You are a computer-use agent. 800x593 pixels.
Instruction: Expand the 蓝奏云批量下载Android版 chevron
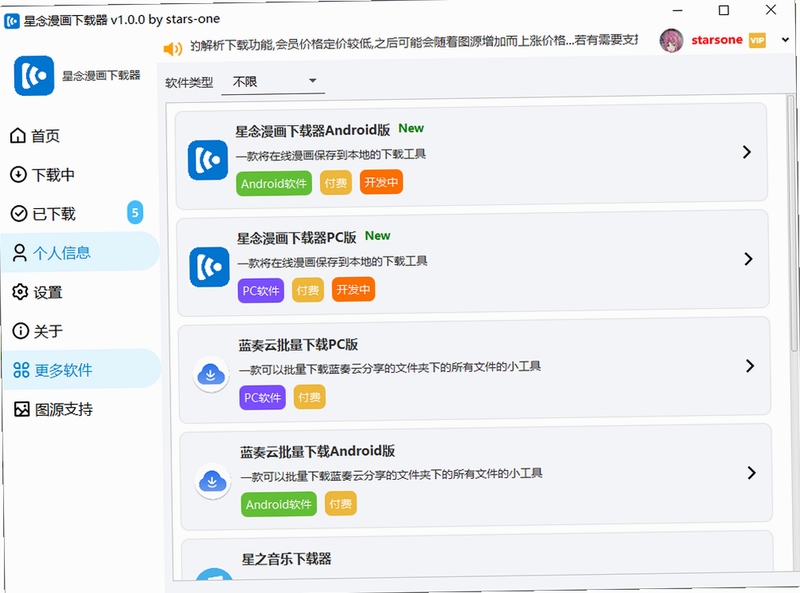(751, 473)
